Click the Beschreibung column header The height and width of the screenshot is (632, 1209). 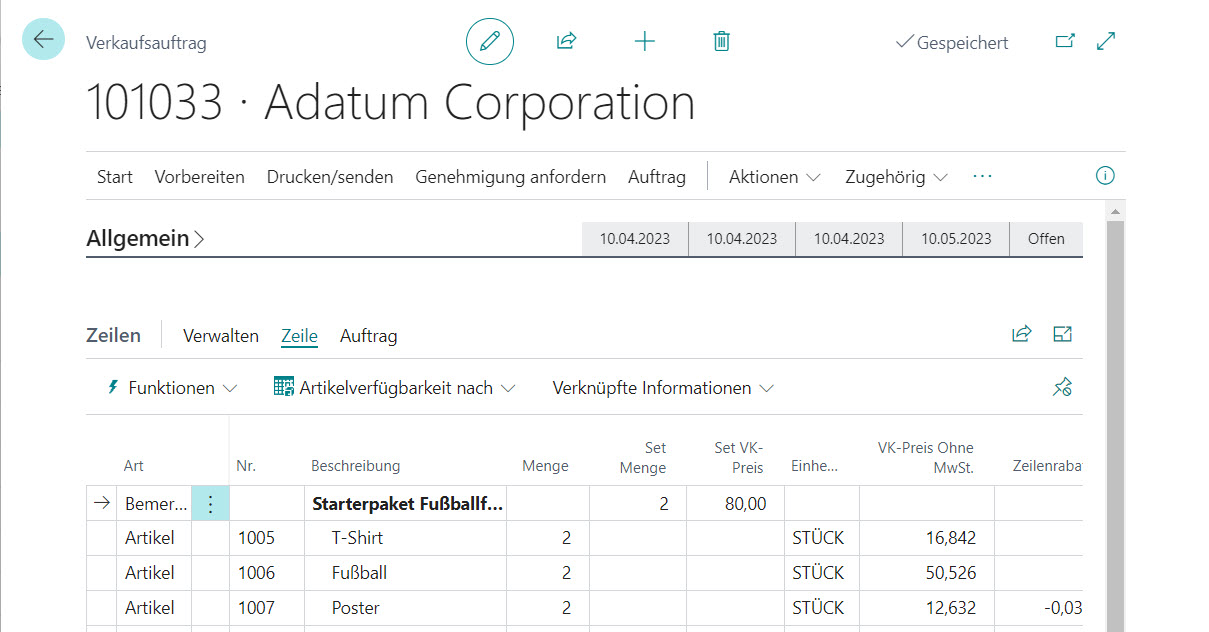356,466
